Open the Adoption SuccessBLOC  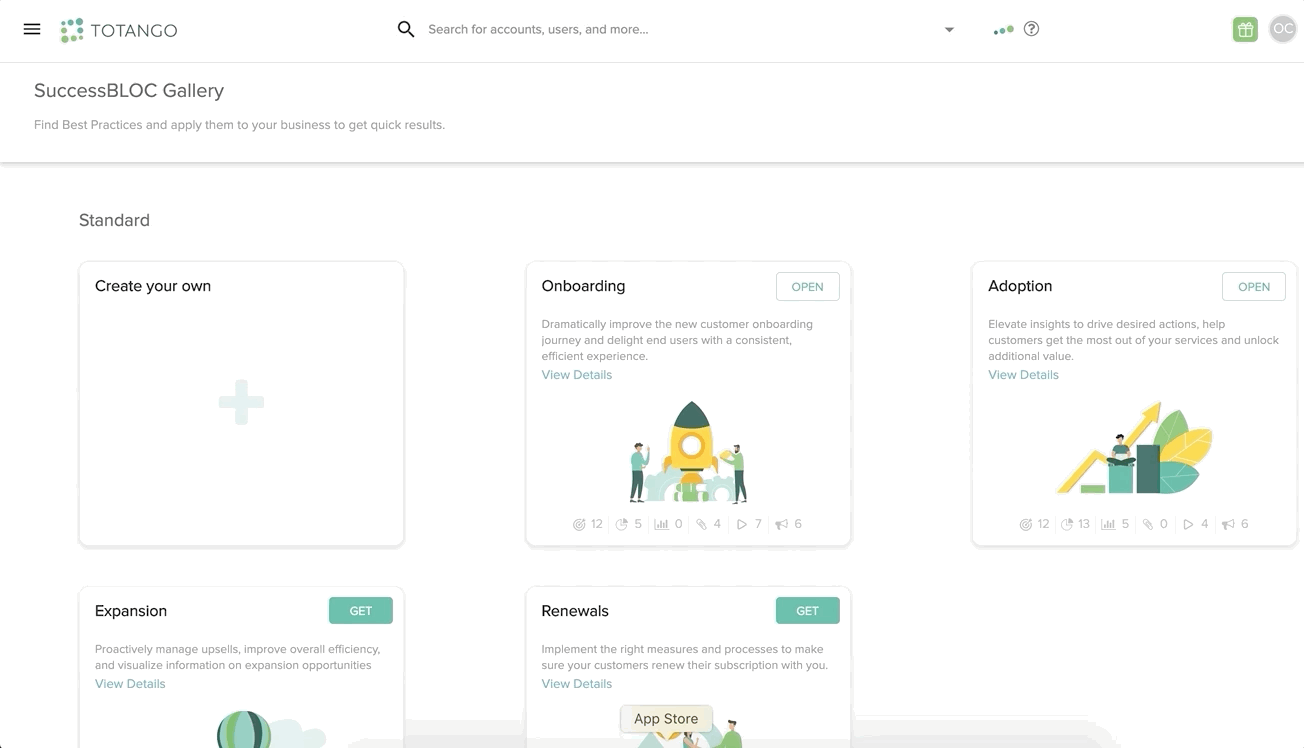(x=1254, y=286)
